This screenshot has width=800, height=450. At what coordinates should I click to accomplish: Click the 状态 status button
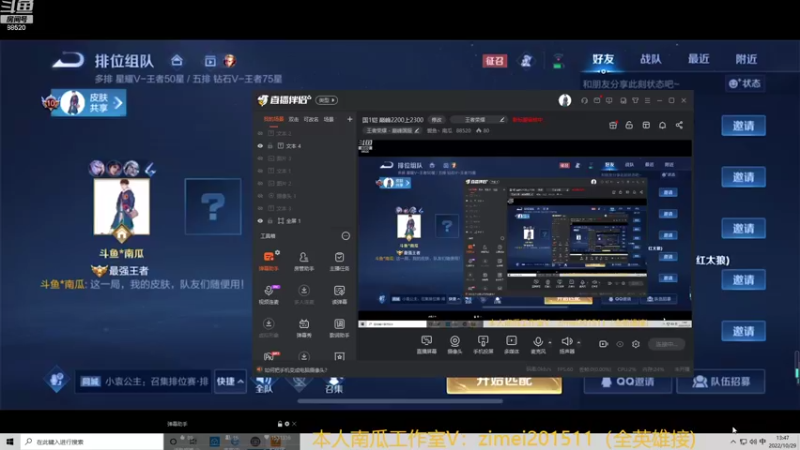pos(745,84)
